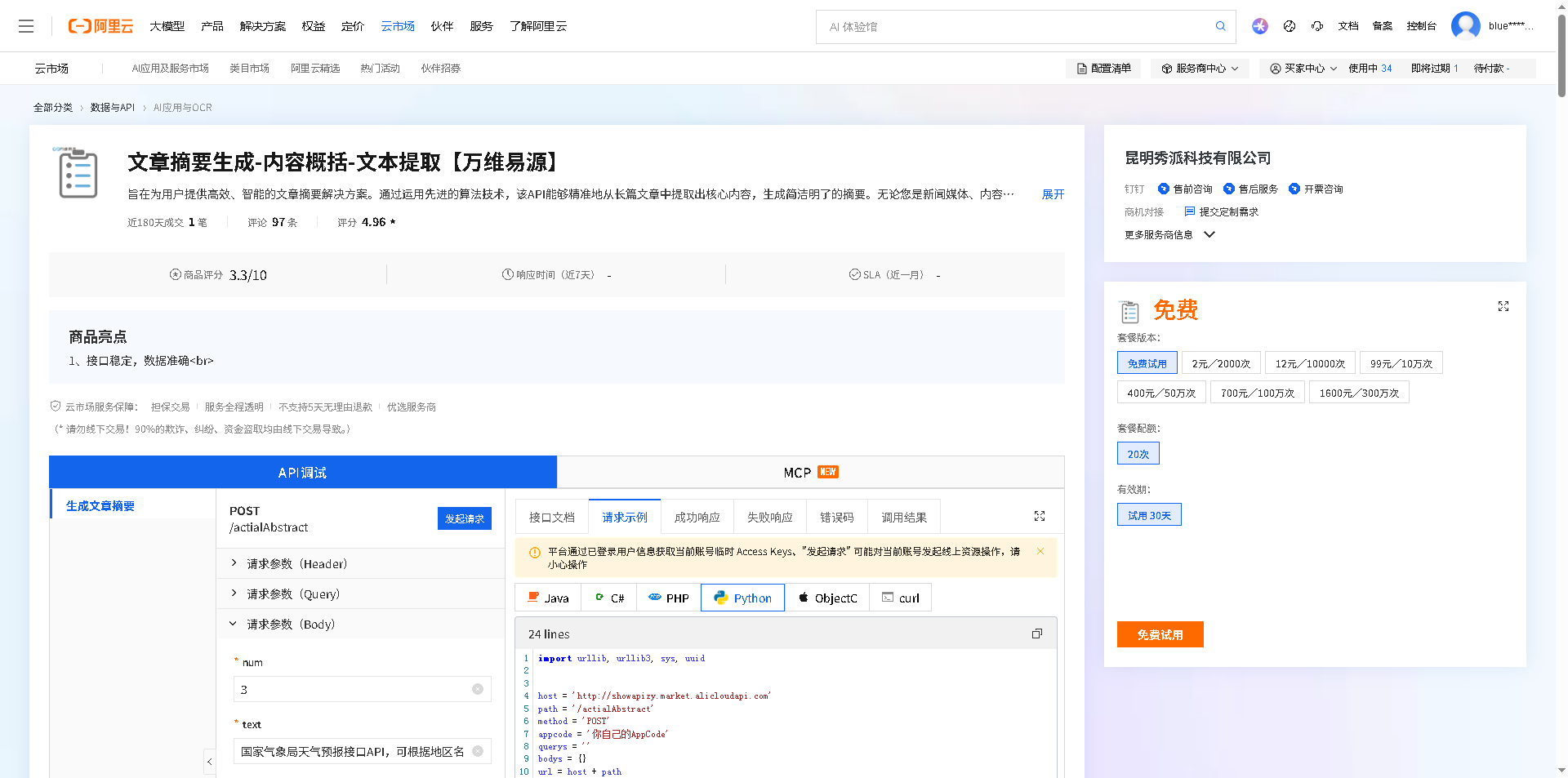Click the search magnifier icon
Viewport: 1568px width, 778px height.
1220,26
